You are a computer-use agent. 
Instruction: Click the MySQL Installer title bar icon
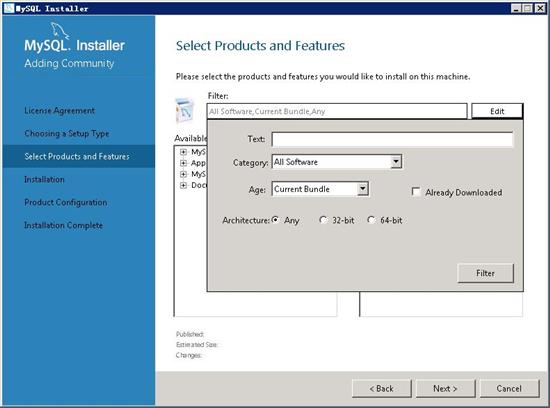pos(9,8)
